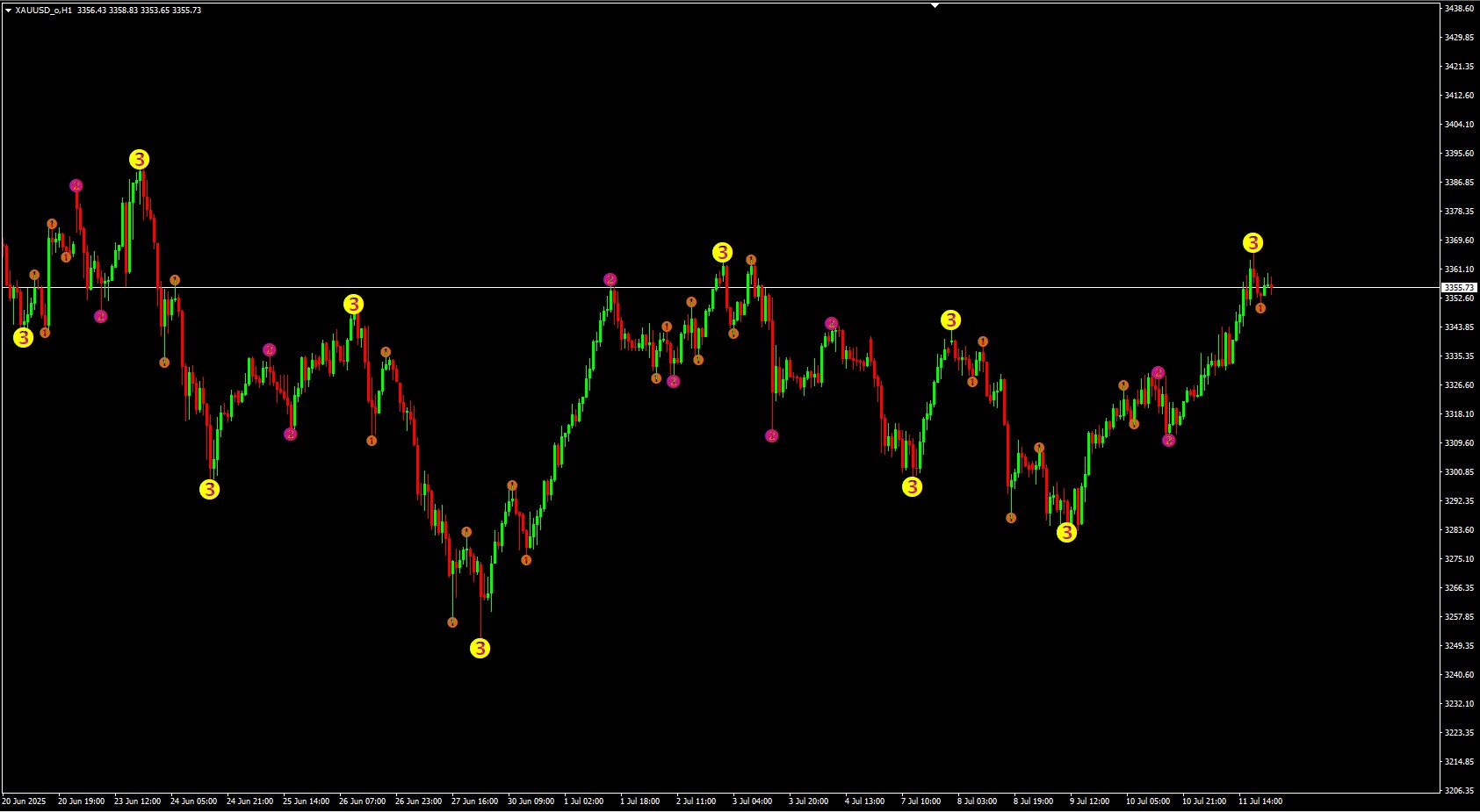Click the yellow 3 marker at the chart's lowest low
Screen dimensions: 1480x812
[480, 649]
